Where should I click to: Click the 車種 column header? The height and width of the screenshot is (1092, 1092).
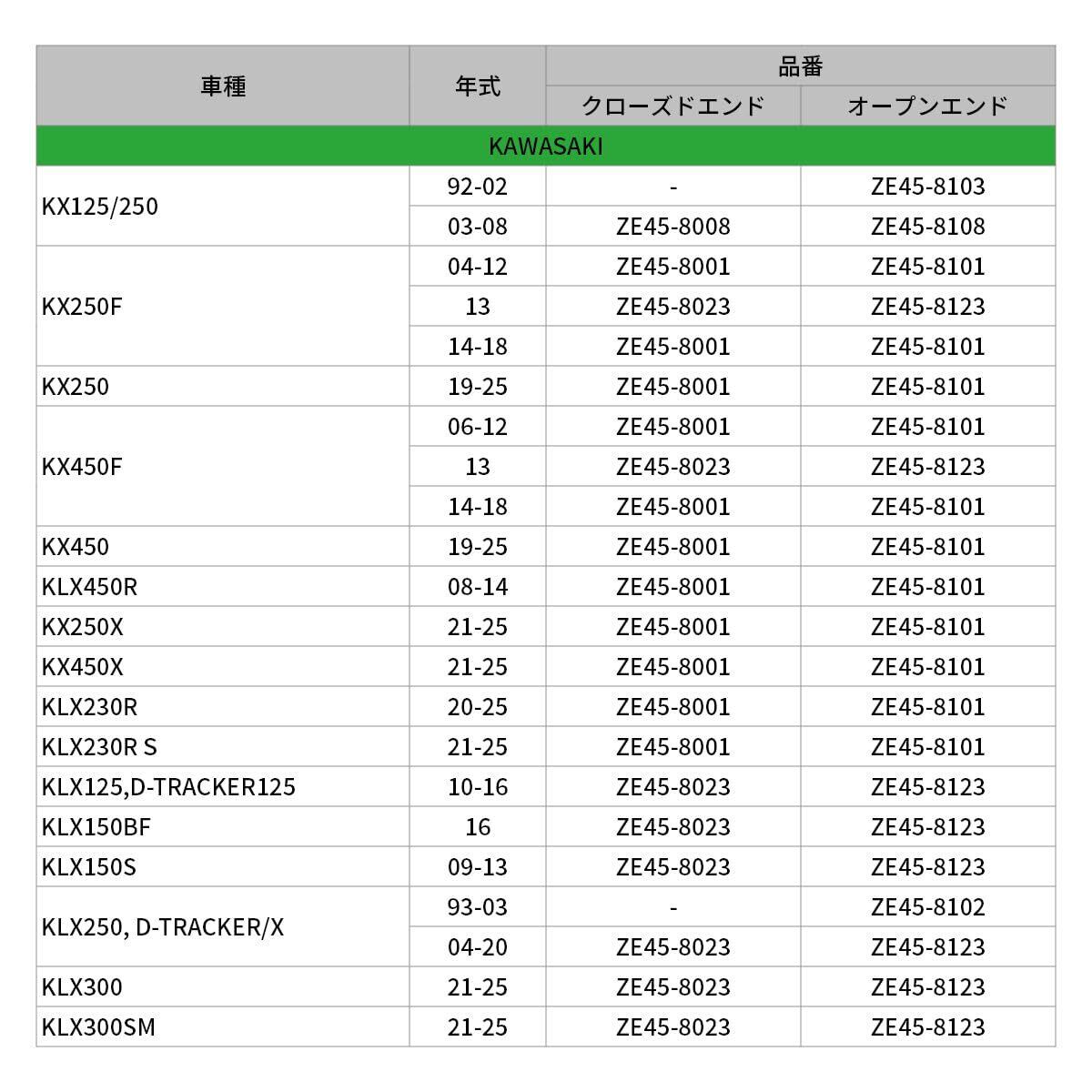223,86
